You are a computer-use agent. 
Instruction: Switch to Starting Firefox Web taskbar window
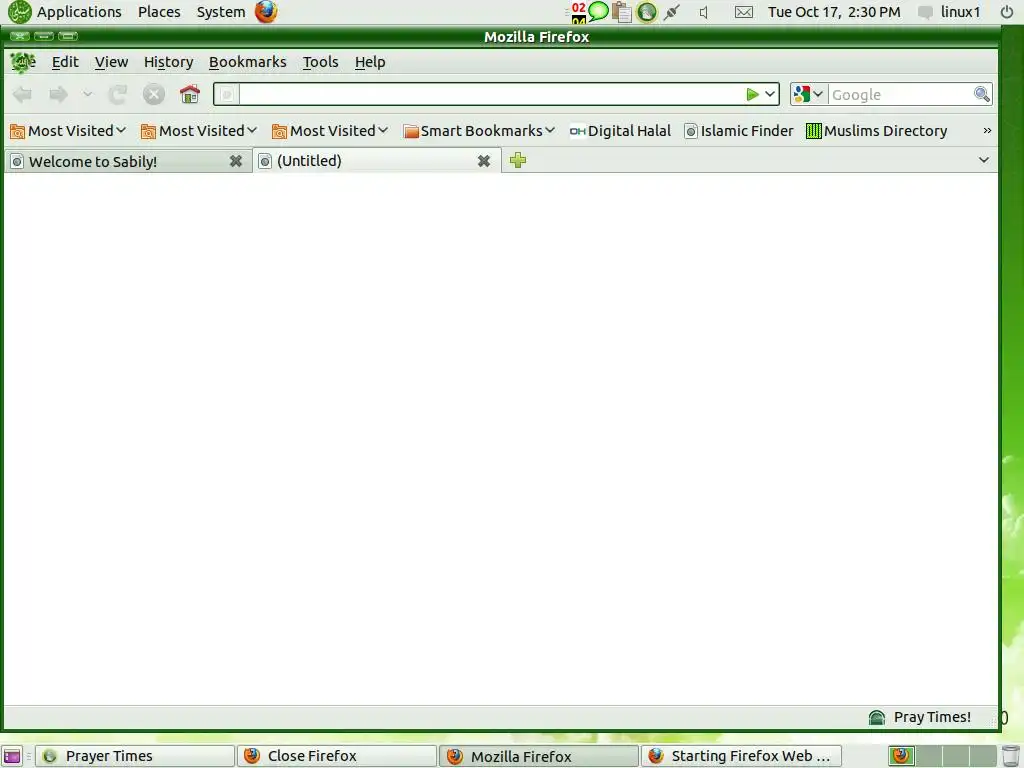pyautogui.click(x=741, y=756)
